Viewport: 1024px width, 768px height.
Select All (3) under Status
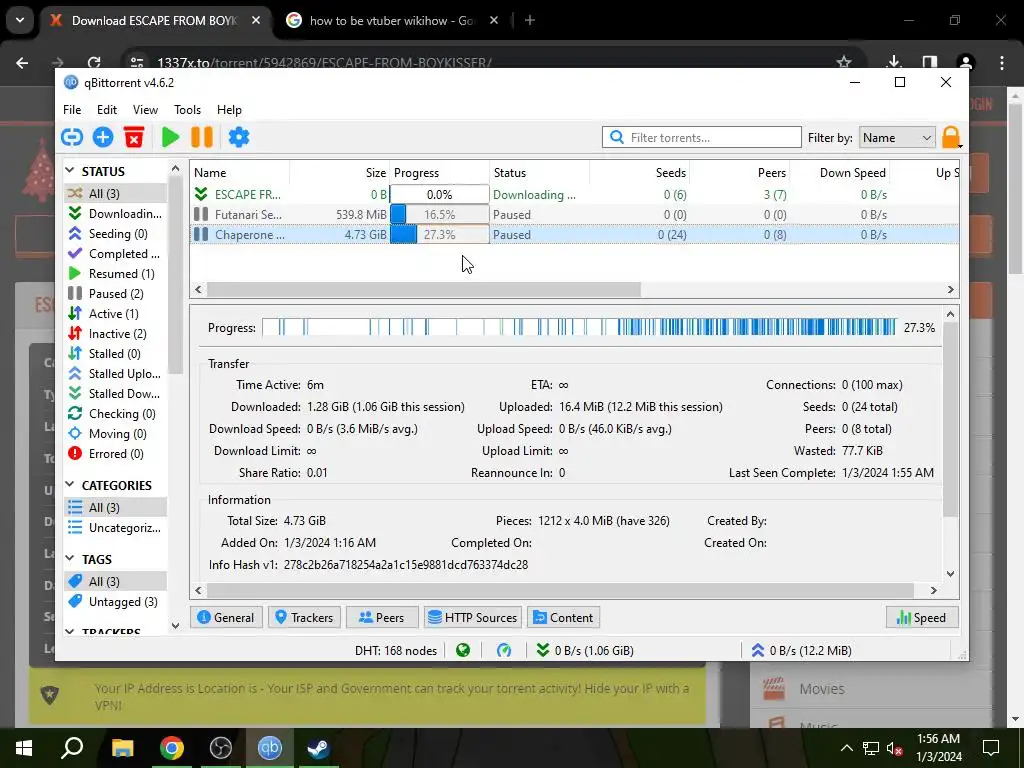116,193
